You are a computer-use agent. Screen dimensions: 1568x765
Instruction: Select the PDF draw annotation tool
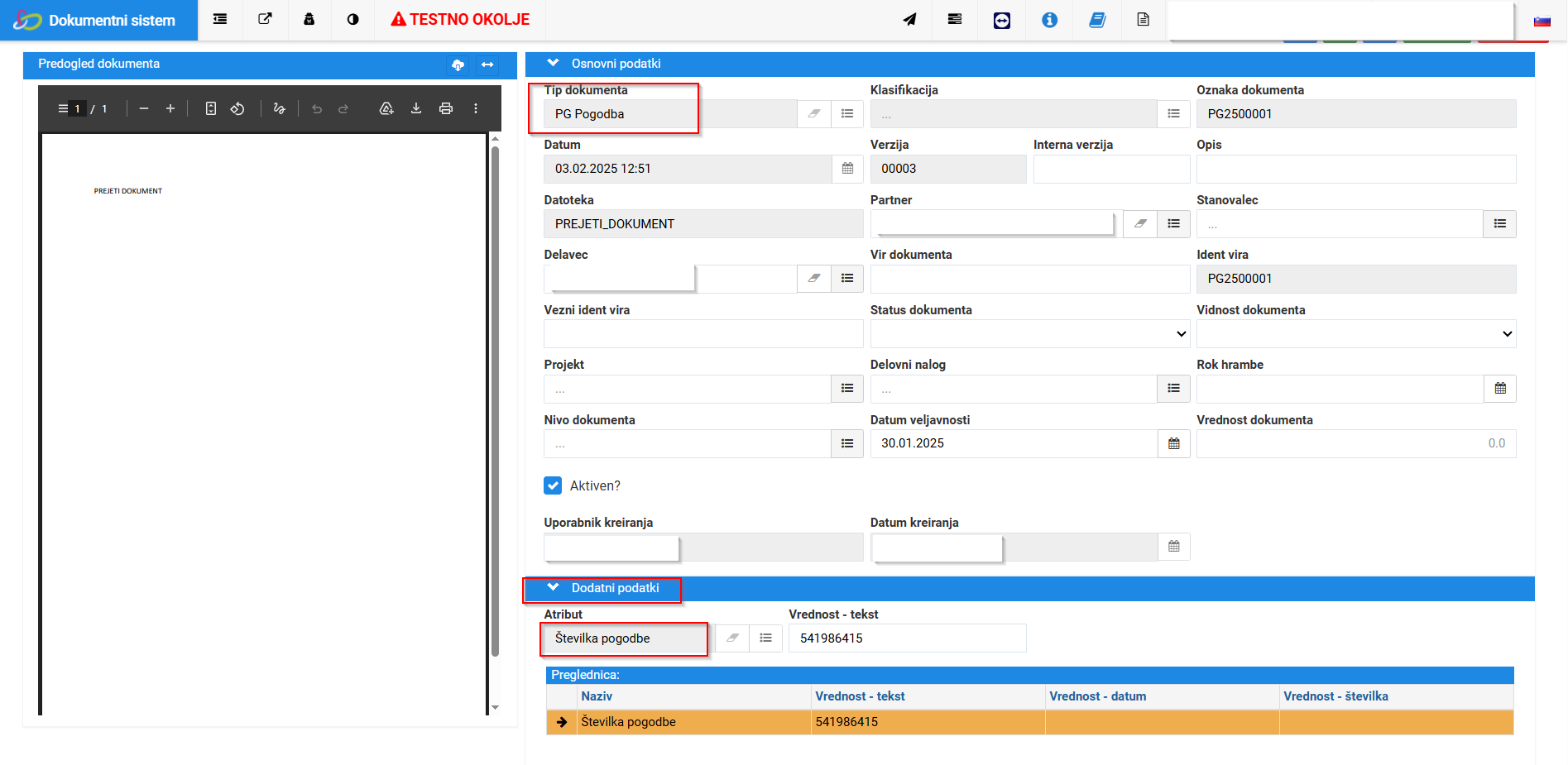point(279,108)
